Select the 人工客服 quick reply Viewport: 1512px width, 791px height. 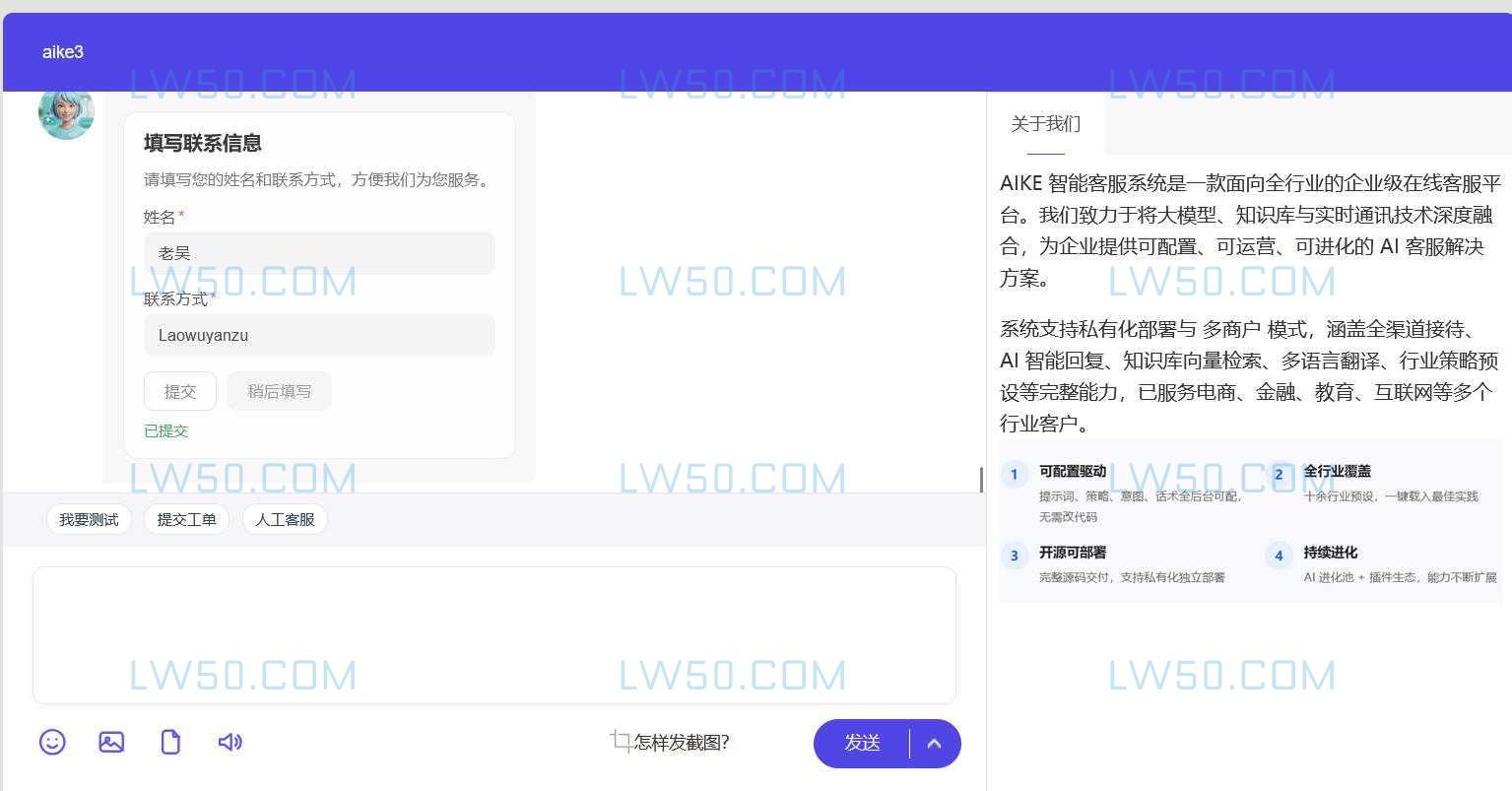click(x=285, y=519)
